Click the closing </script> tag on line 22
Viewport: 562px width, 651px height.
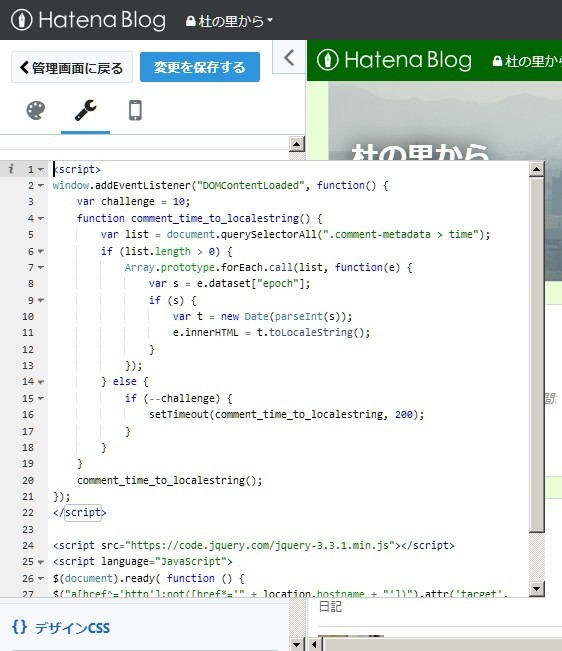[x=79, y=512]
